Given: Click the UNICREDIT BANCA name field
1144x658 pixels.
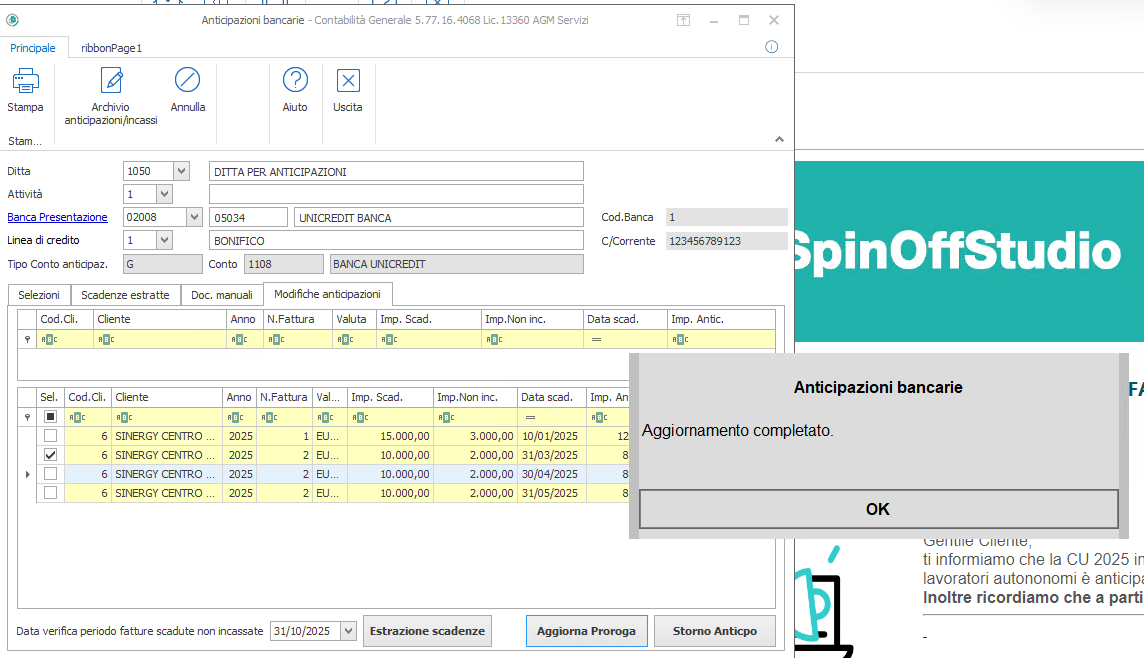Looking at the screenshot, I should point(438,217).
